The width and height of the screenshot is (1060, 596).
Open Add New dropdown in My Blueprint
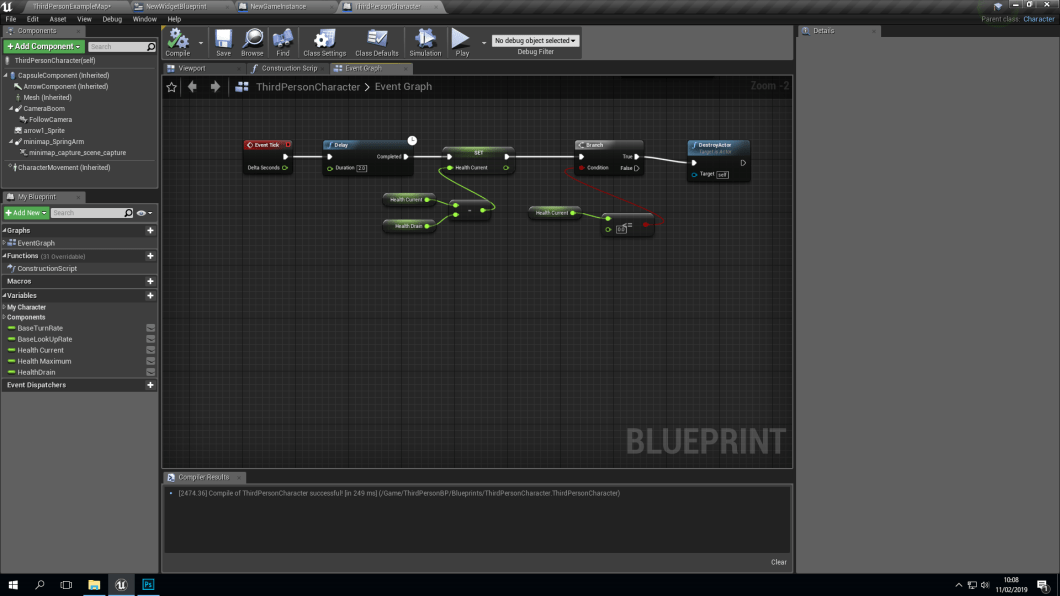click(26, 213)
